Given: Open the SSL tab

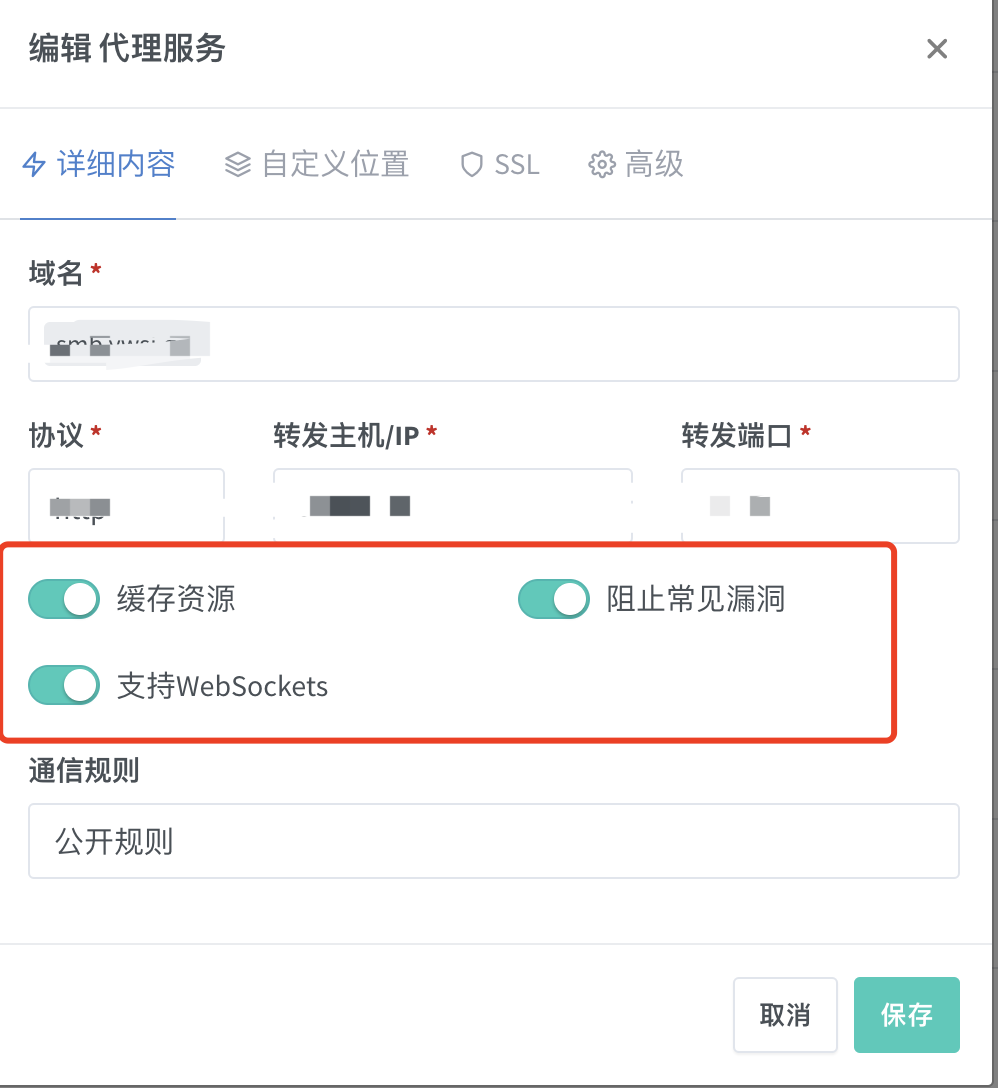Looking at the screenshot, I should (x=500, y=164).
